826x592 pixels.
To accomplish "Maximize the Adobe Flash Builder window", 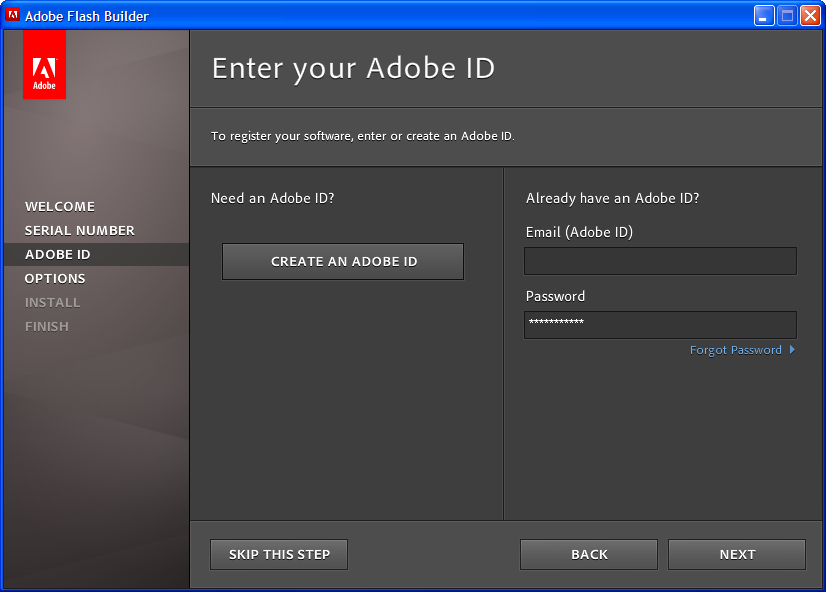I will click(x=787, y=16).
